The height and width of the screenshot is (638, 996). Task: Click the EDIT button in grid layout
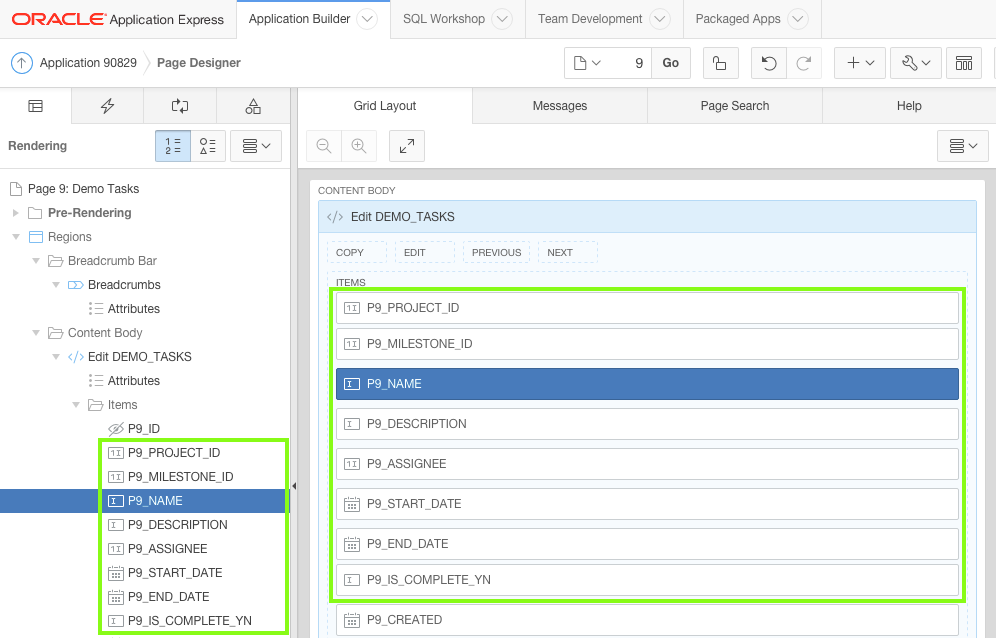[x=424, y=252]
